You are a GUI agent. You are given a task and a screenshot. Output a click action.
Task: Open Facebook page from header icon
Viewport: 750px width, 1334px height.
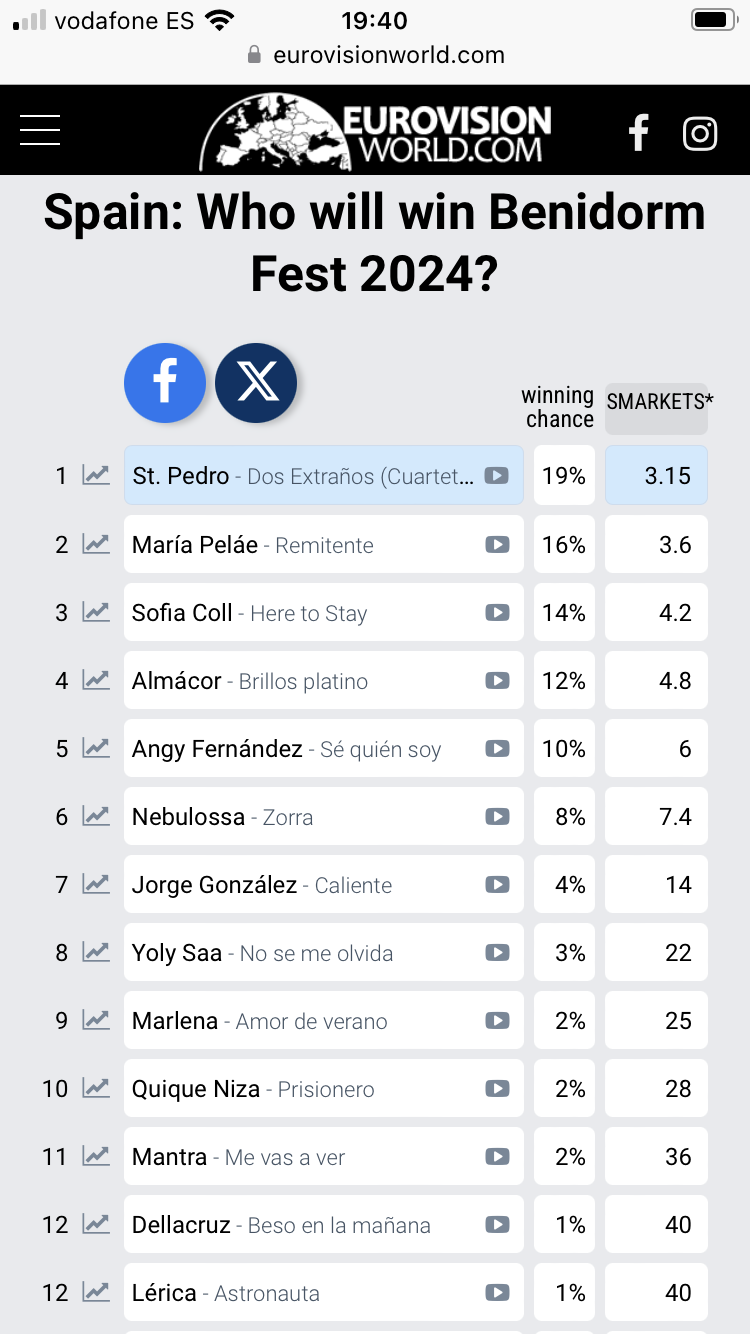638,132
